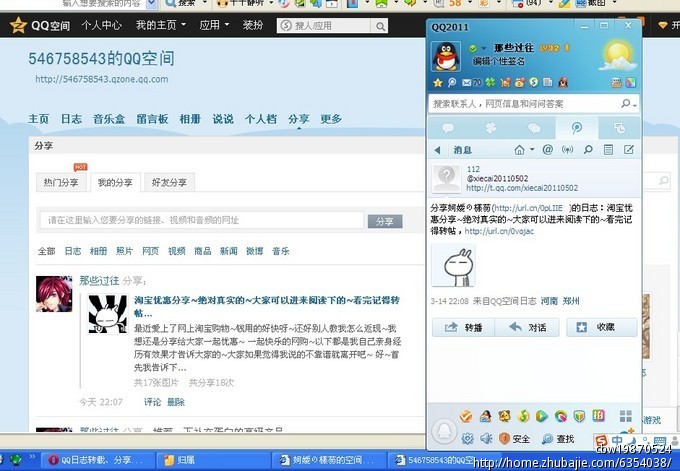Switch to QQ groups tab double bubble

(x=534, y=128)
